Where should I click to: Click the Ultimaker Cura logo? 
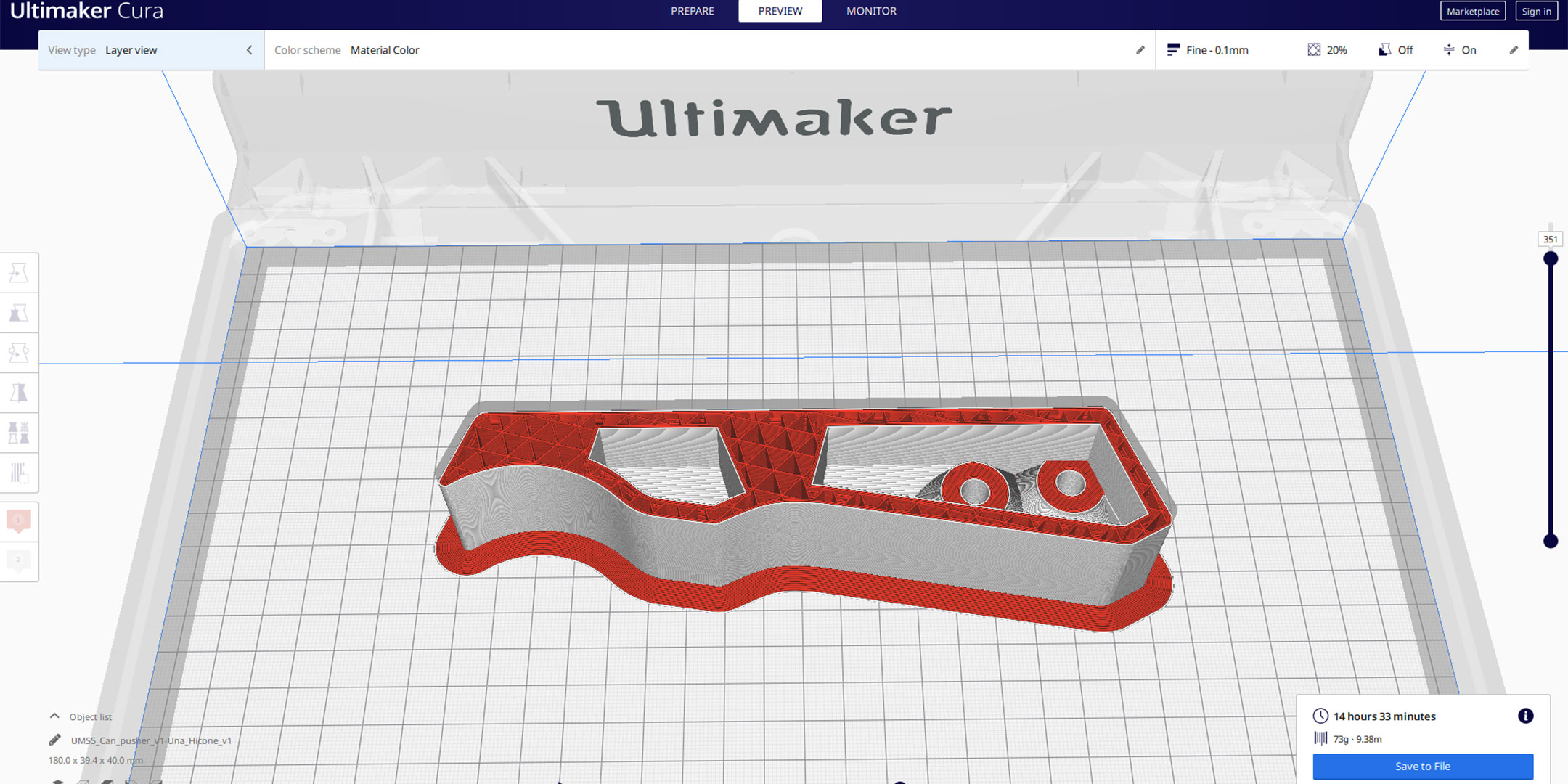point(86,11)
